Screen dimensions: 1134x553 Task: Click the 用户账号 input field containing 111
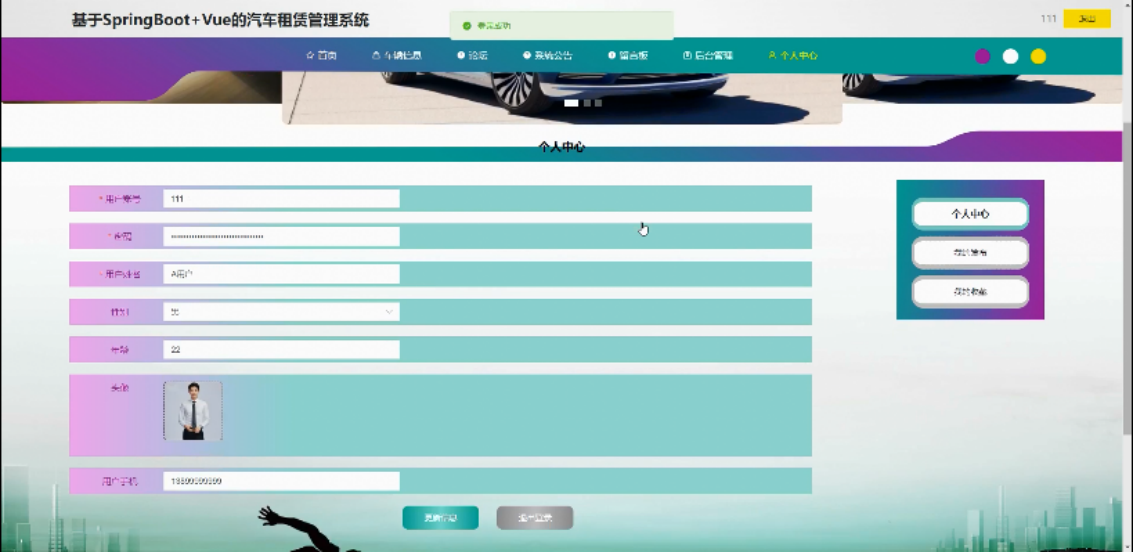281,199
